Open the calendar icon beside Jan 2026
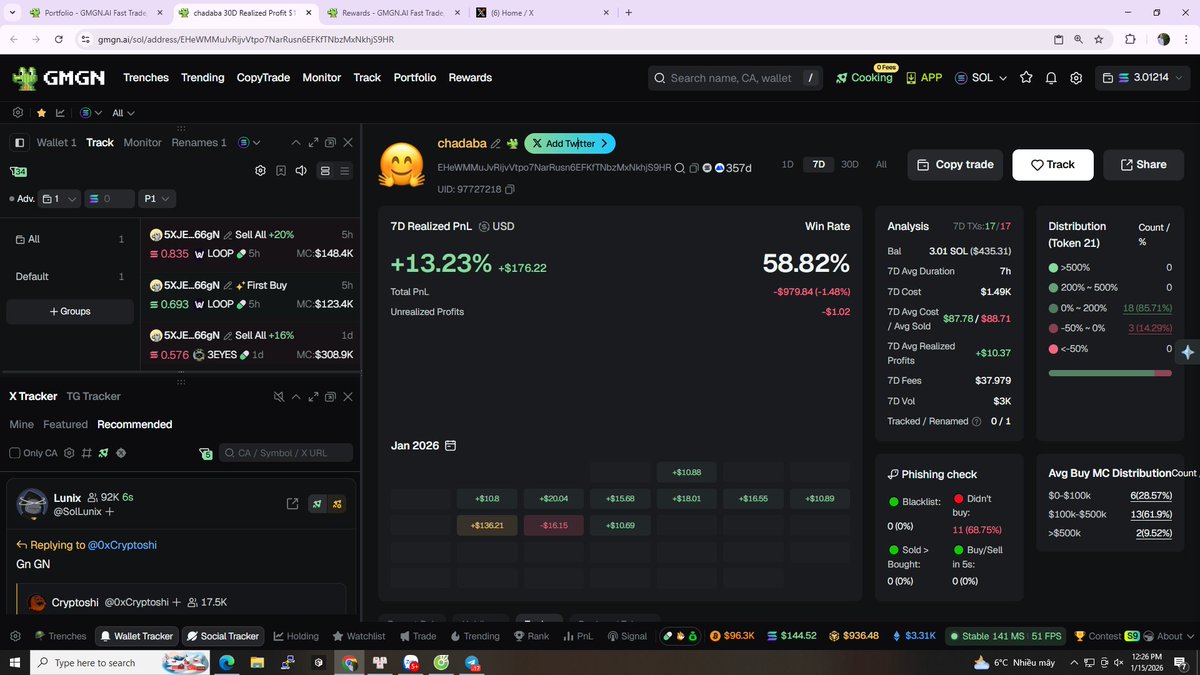1200x675 pixels. pos(450,445)
